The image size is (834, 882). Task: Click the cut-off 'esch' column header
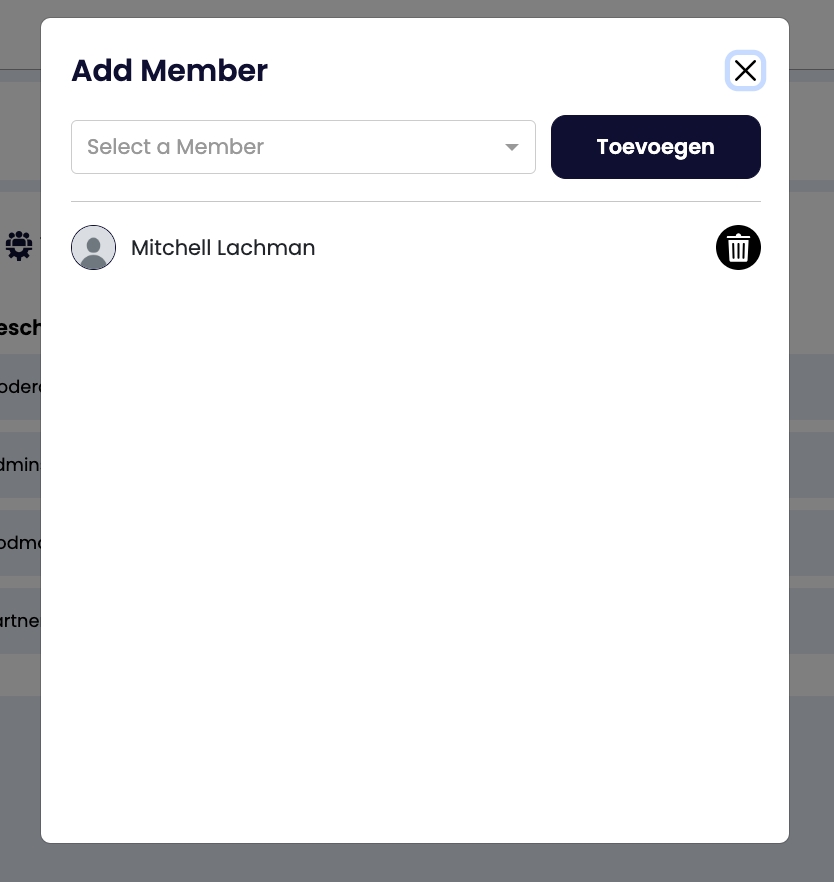(20, 328)
